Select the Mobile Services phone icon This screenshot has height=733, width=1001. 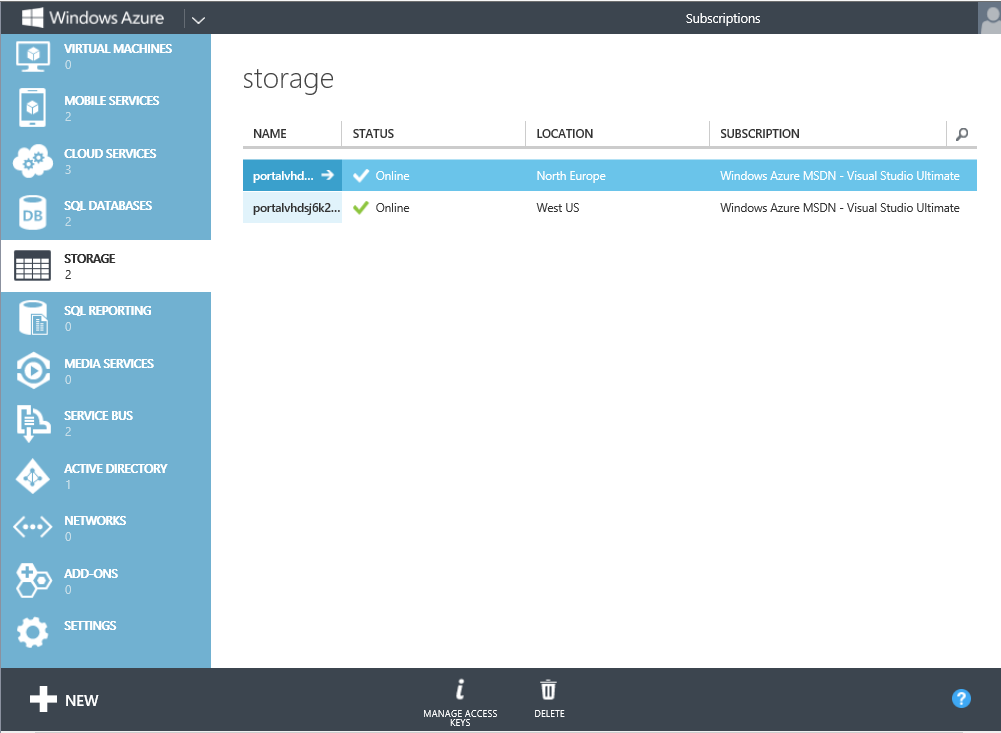click(33, 108)
